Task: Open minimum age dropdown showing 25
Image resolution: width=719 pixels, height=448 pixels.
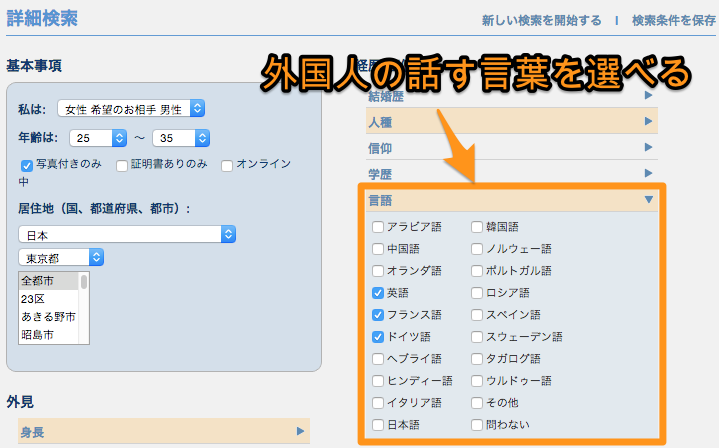Action: click(x=98, y=138)
